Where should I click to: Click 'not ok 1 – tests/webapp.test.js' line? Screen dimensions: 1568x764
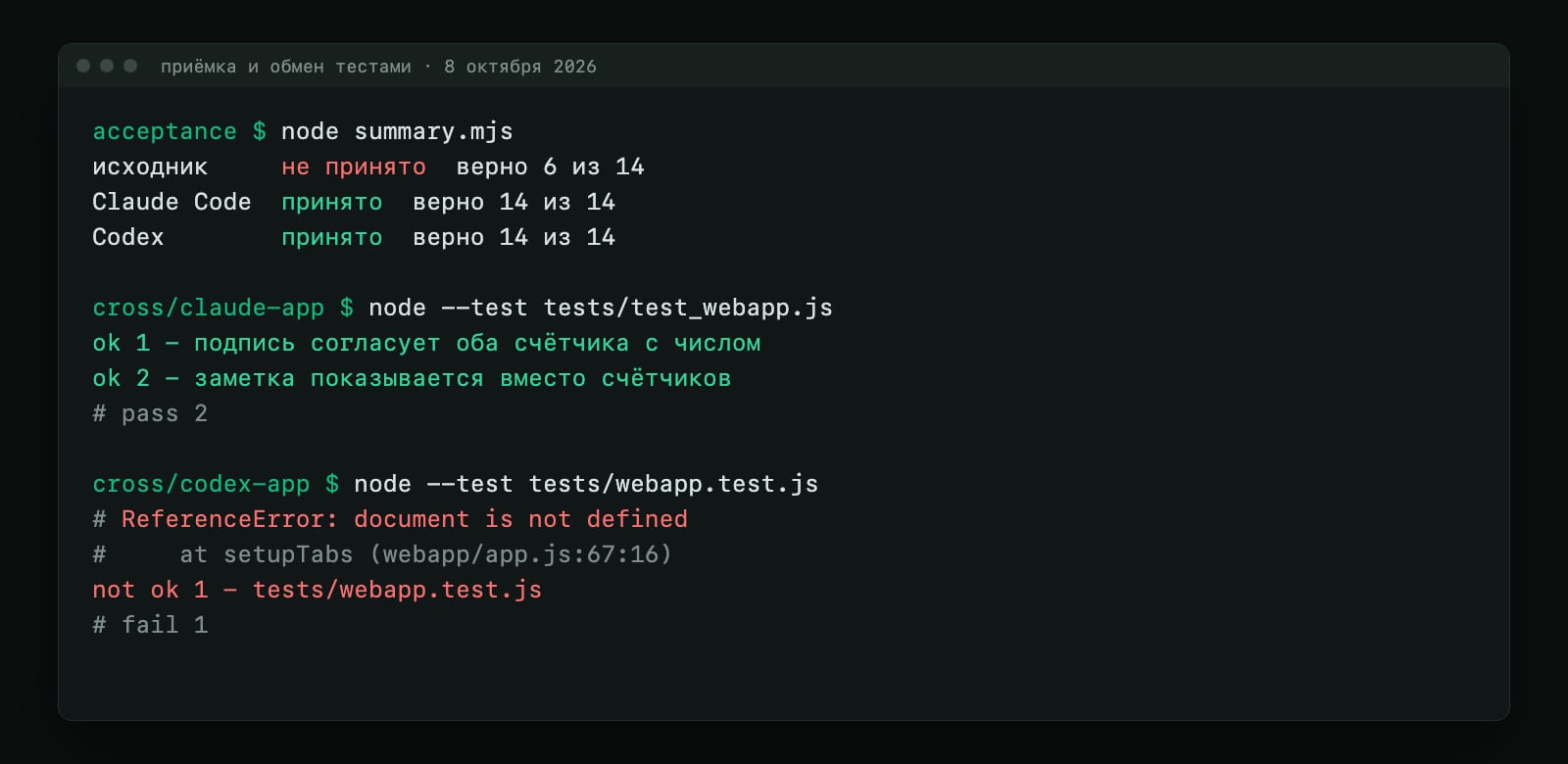(x=318, y=590)
